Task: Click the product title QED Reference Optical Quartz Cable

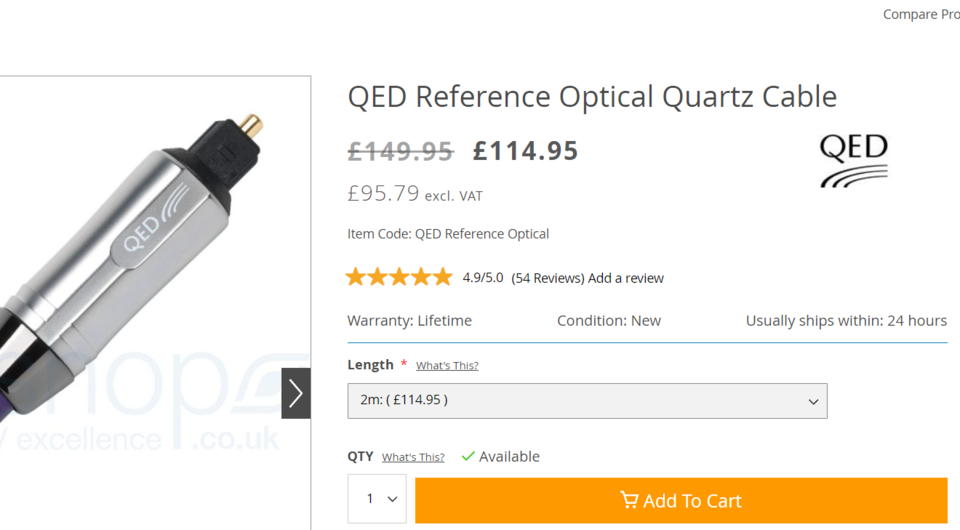Action: pos(592,97)
